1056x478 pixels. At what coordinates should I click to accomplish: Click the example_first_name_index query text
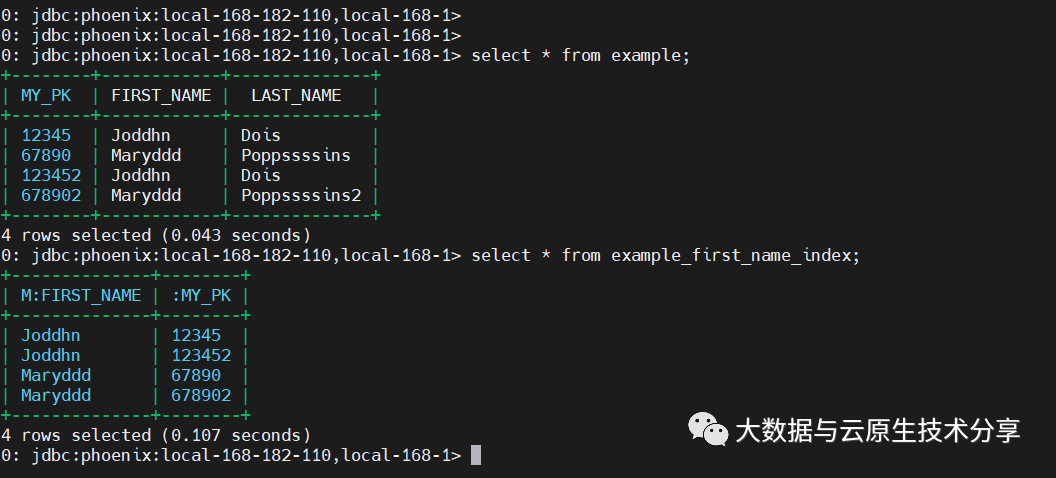pyautogui.click(x=736, y=256)
